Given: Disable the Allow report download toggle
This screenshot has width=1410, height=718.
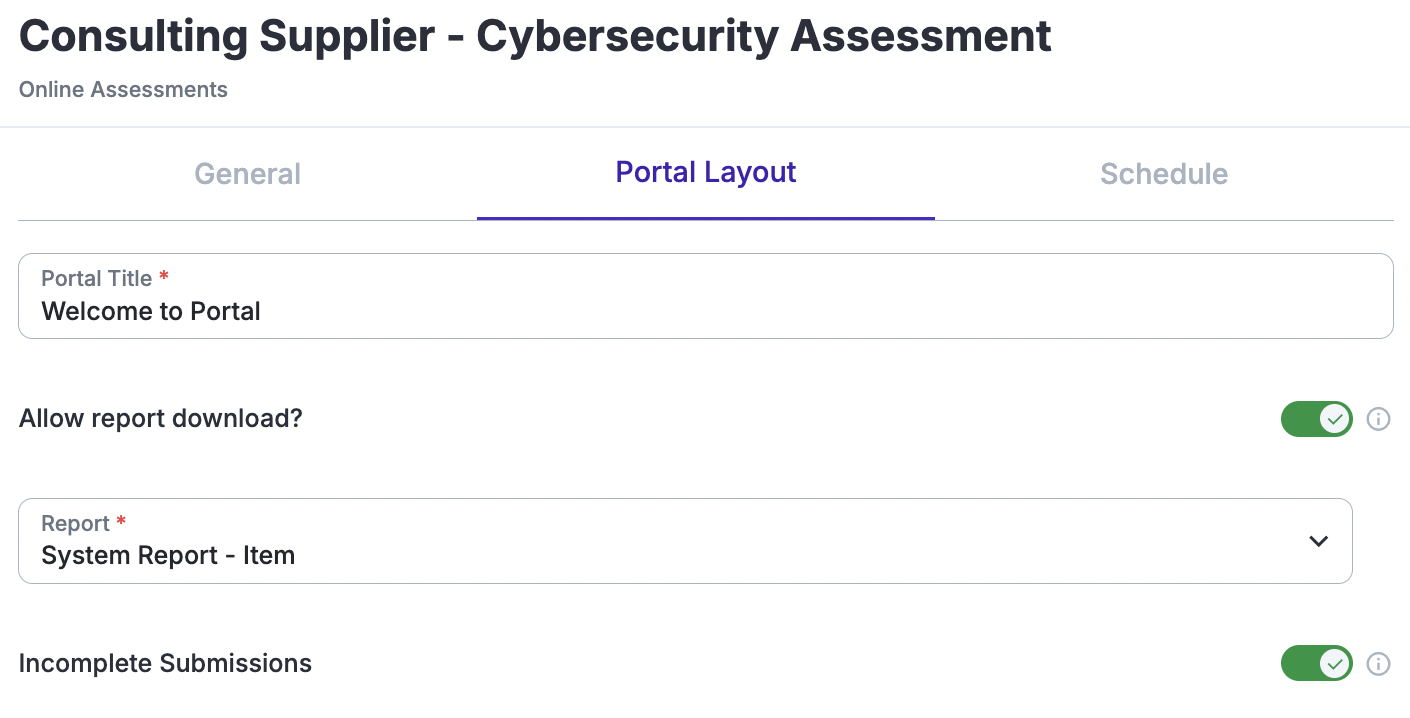Looking at the screenshot, I should click(x=1316, y=419).
